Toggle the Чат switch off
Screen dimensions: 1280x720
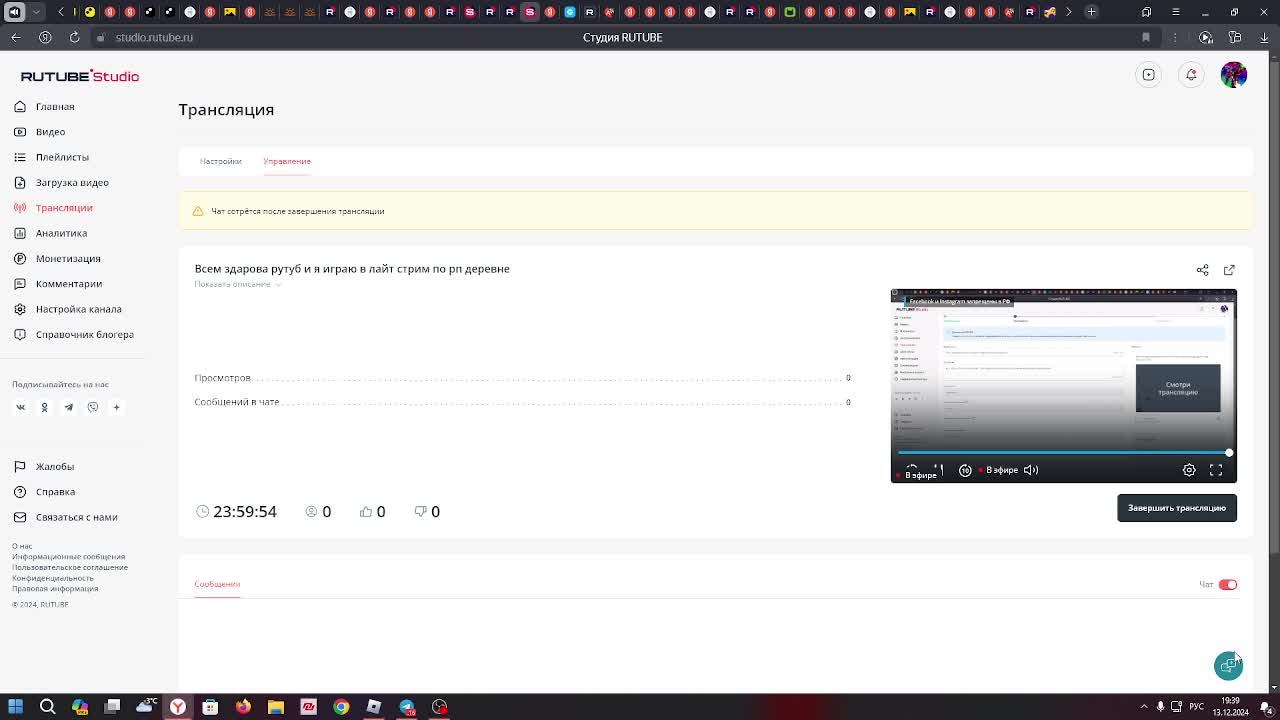(1228, 585)
